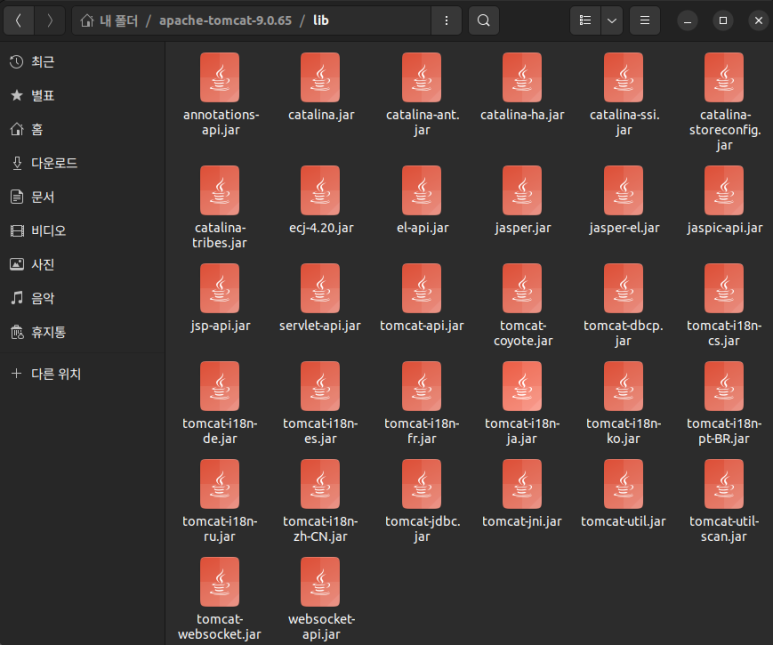773x645 pixels.
Task: Open 다른 위치 (Other Locations)
Action: point(82,374)
